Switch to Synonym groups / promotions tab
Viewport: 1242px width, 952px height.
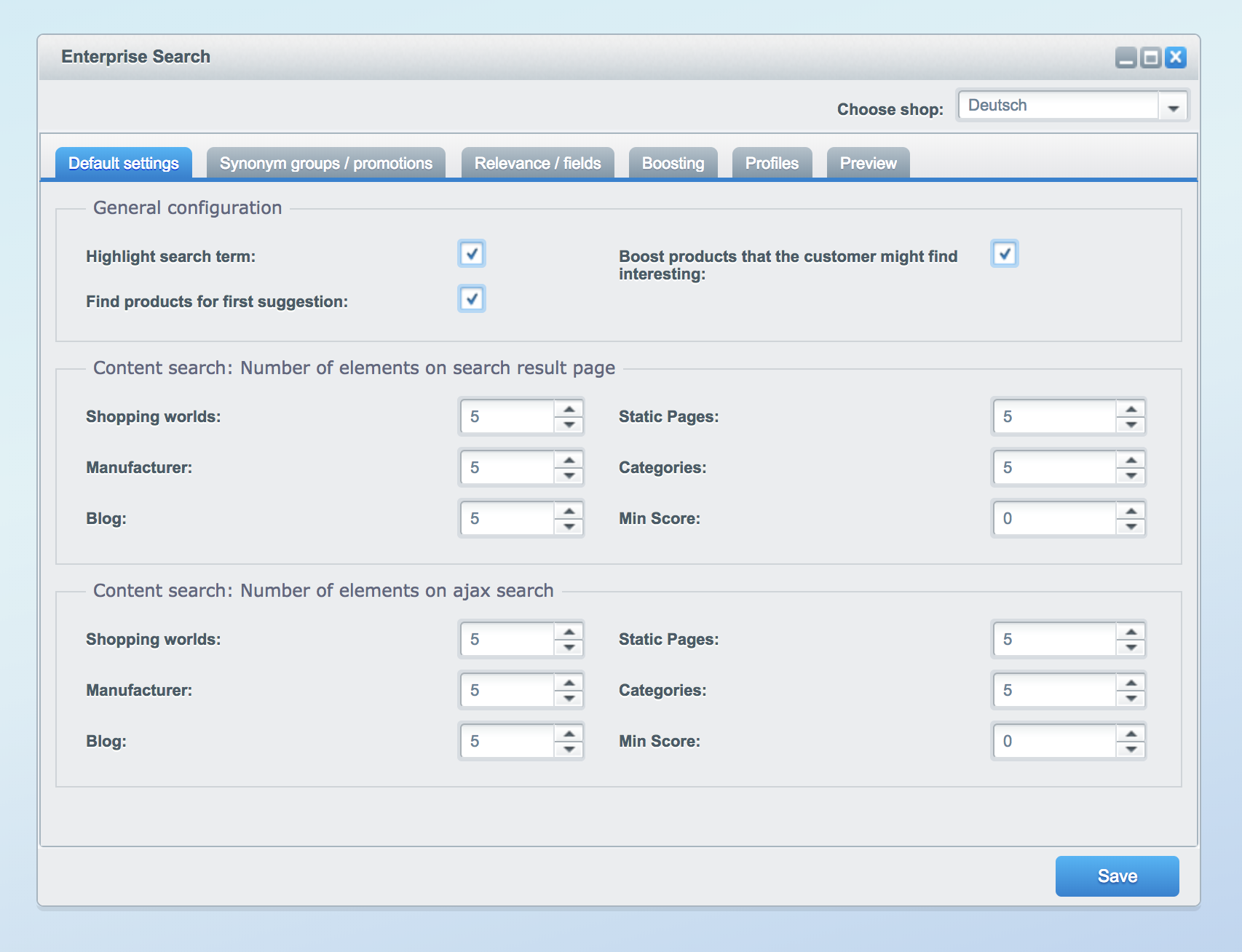(326, 164)
